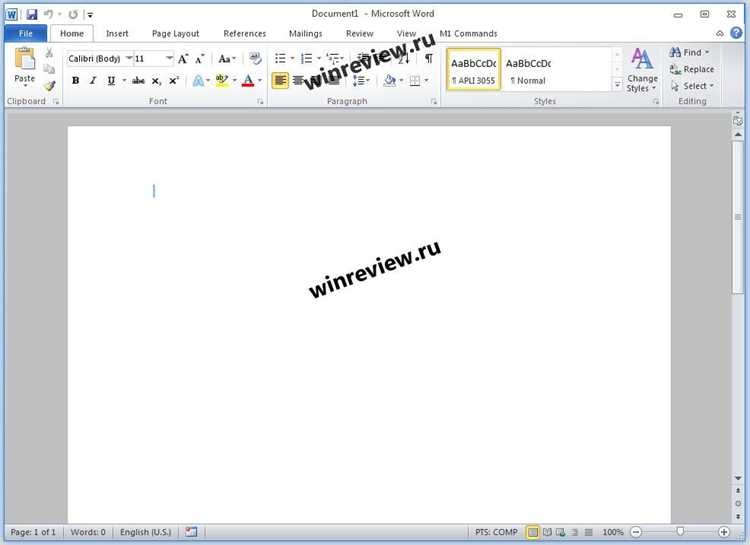Open the Change Case Aa dropdown
This screenshot has height=545, width=750.
click(227, 59)
